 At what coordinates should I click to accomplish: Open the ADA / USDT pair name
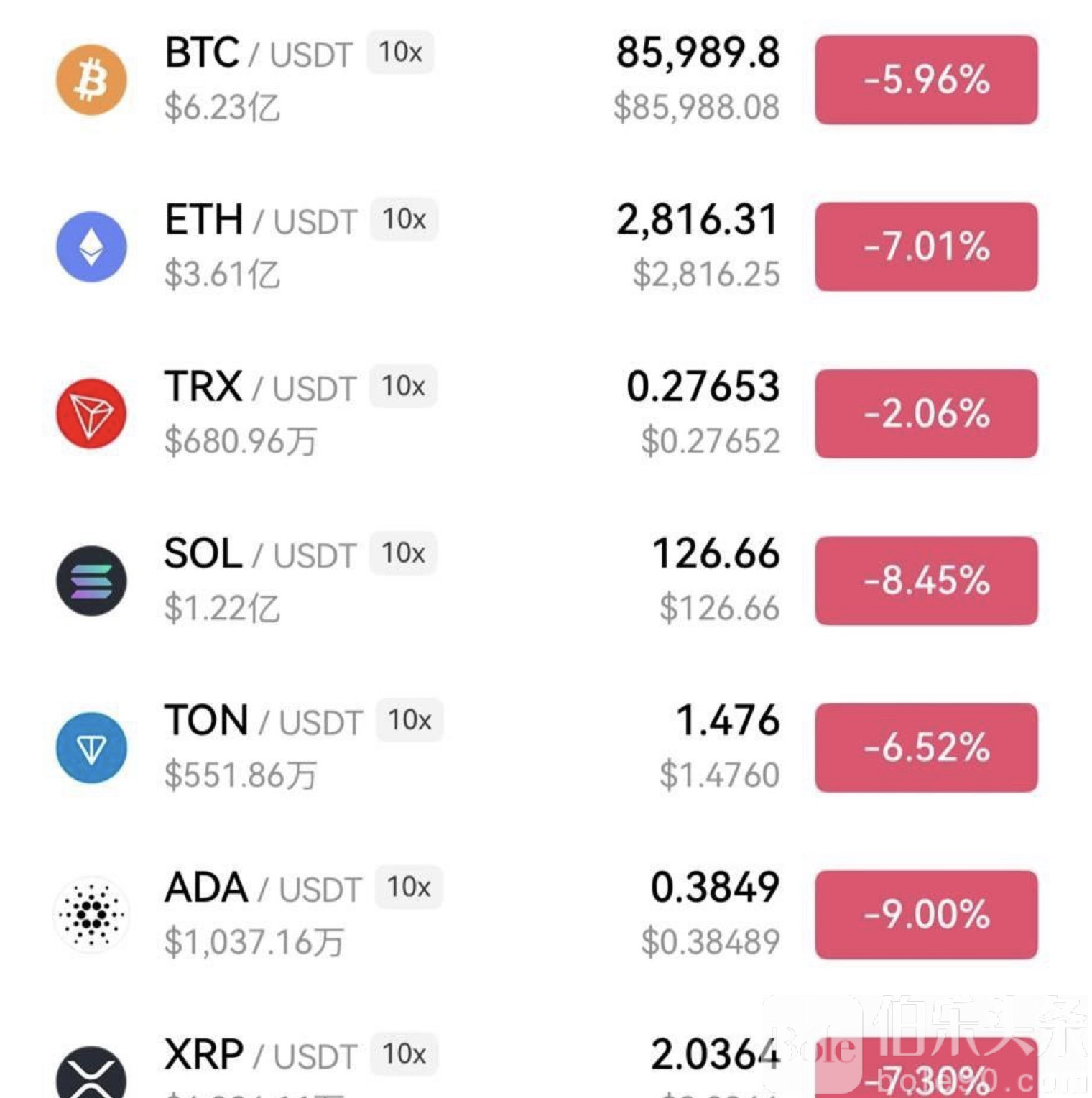click(x=263, y=888)
